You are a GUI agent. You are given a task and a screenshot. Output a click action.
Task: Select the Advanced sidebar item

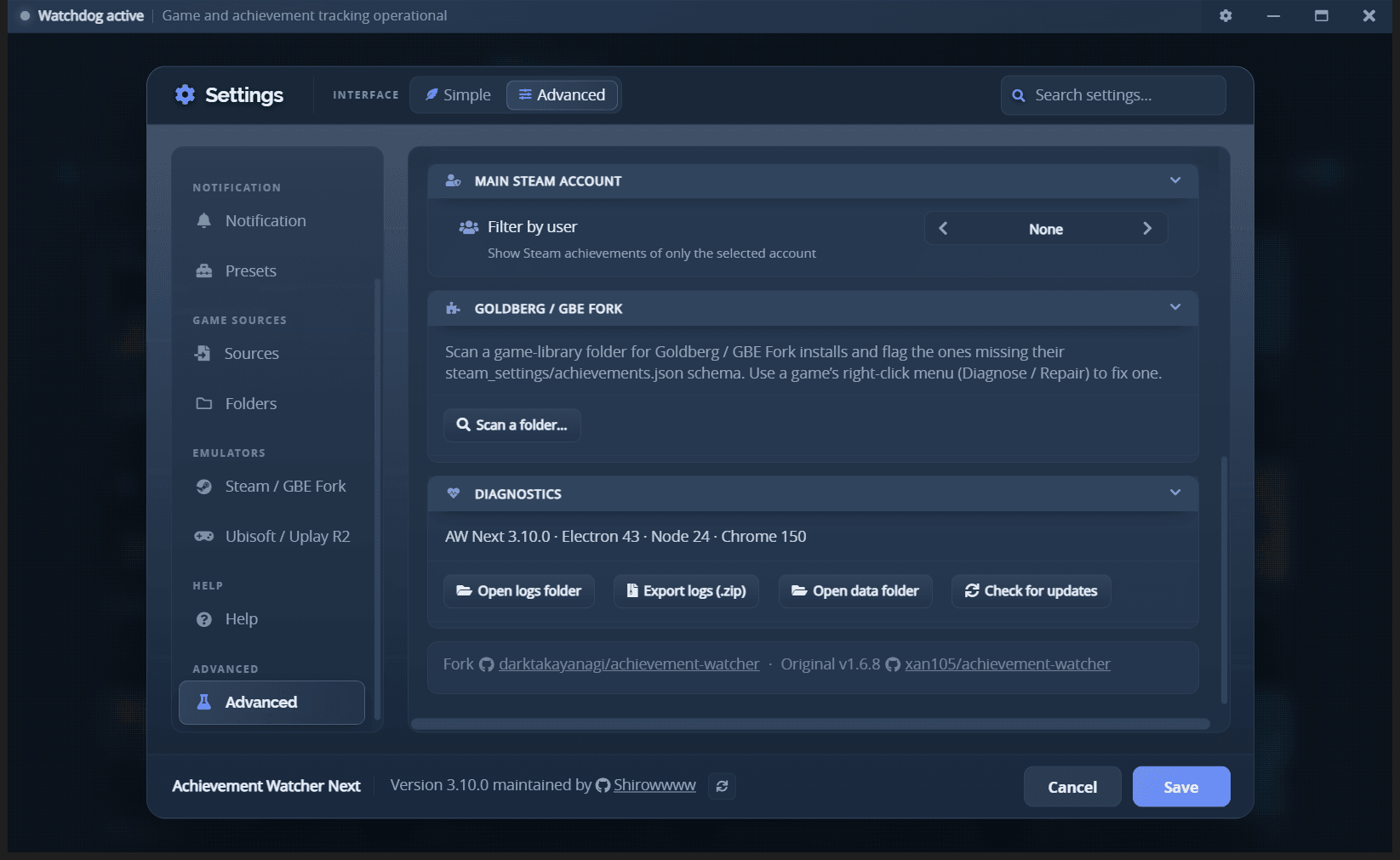tap(271, 702)
